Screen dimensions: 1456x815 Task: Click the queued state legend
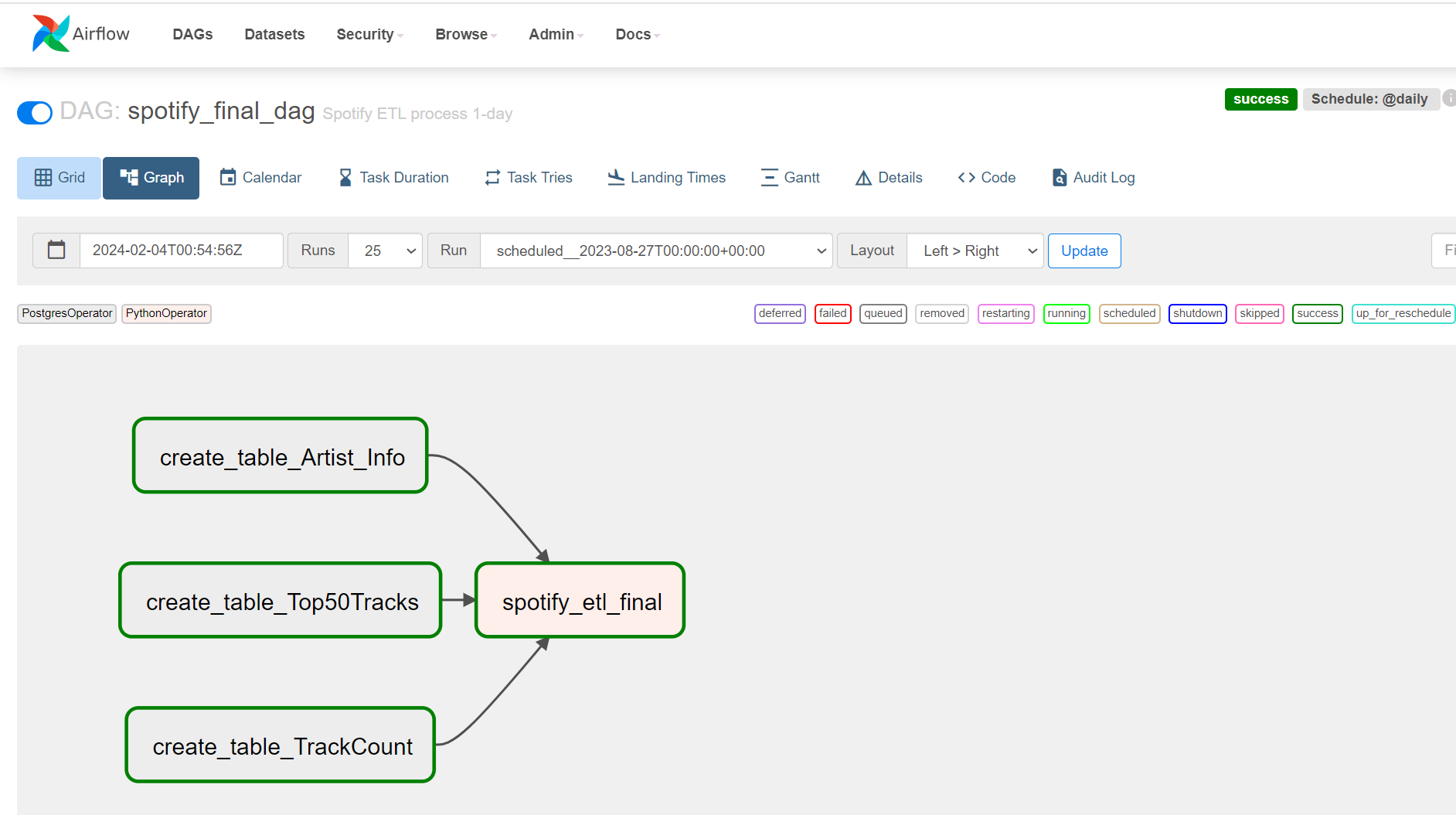(883, 313)
